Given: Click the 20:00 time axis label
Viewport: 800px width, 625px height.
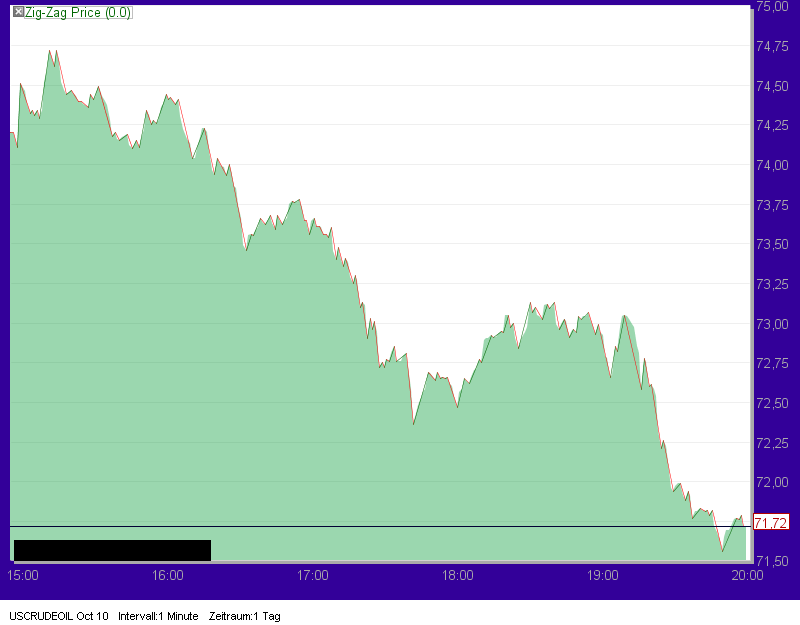Looking at the screenshot, I should click(x=747, y=576).
